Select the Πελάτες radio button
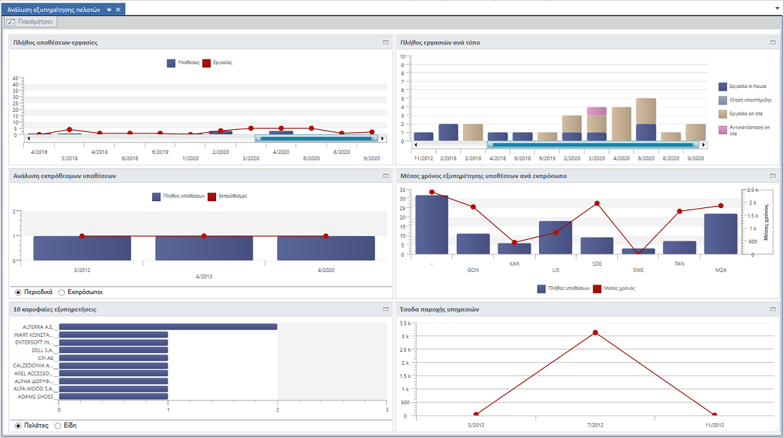Viewport: 784px width, 438px height. 18,426
